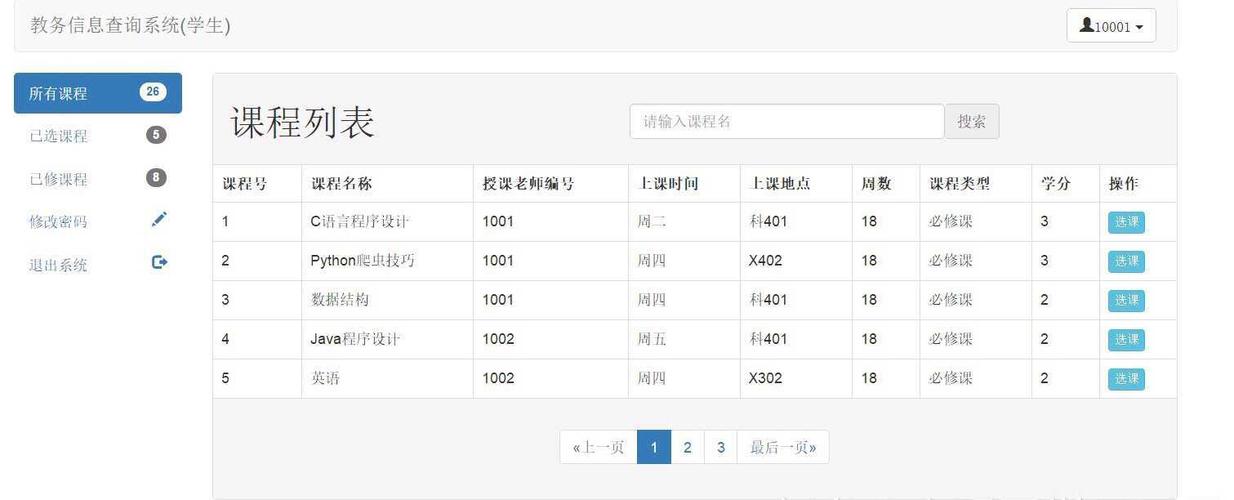Click the C语言程序设计 course name

[x=360, y=221]
